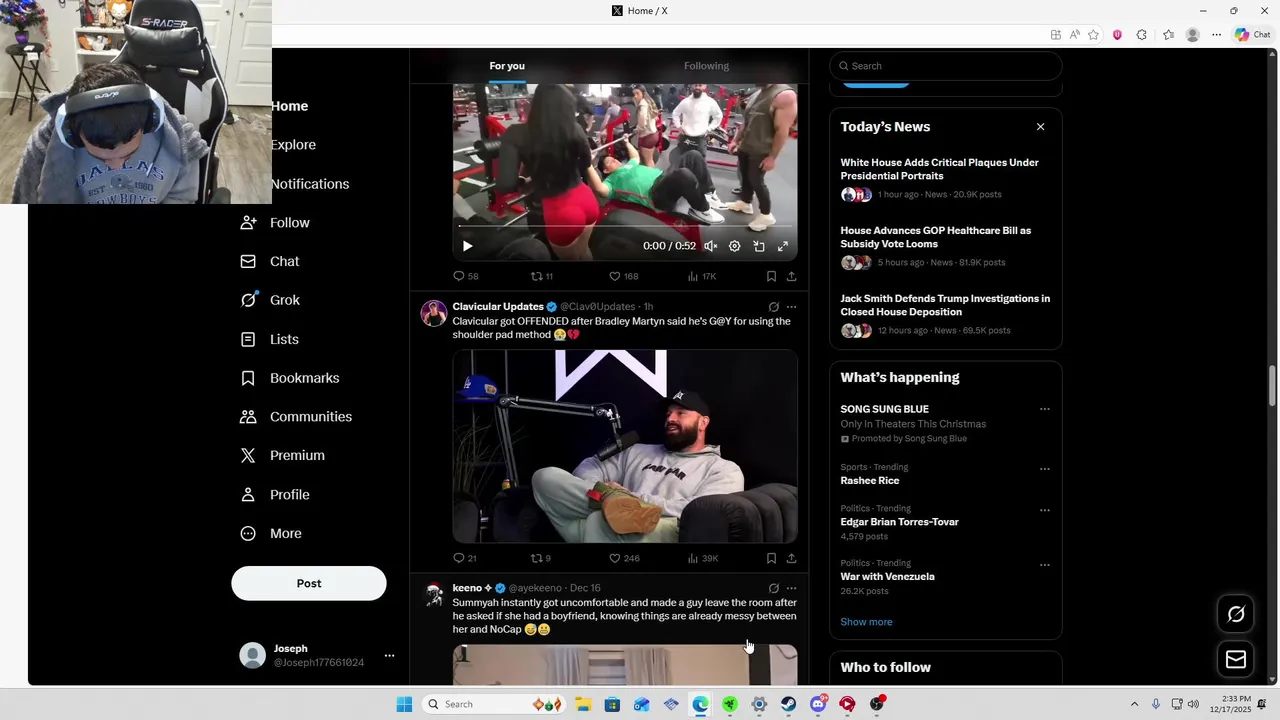Open Lists in sidebar
Screen dimensions: 1280x720
[x=270, y=339]
